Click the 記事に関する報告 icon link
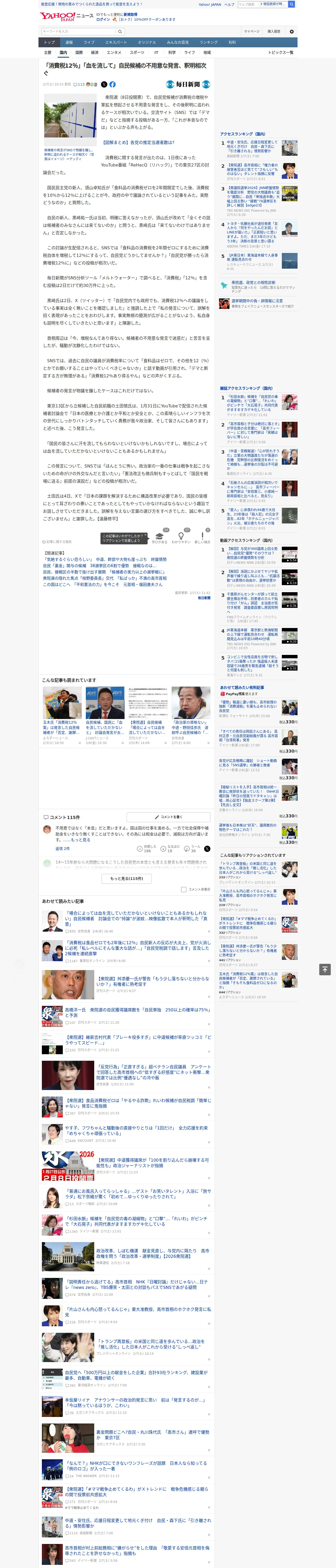Screen dimensions: 336x1568 coord(57,542)
